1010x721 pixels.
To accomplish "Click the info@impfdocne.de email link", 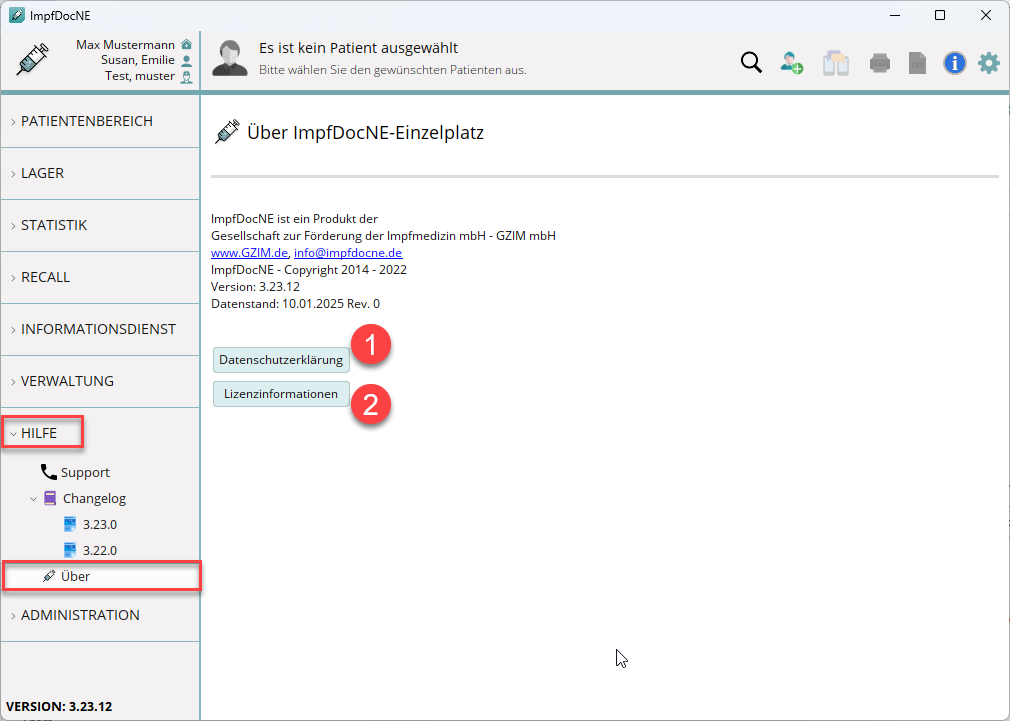I will tap(348, 253).
